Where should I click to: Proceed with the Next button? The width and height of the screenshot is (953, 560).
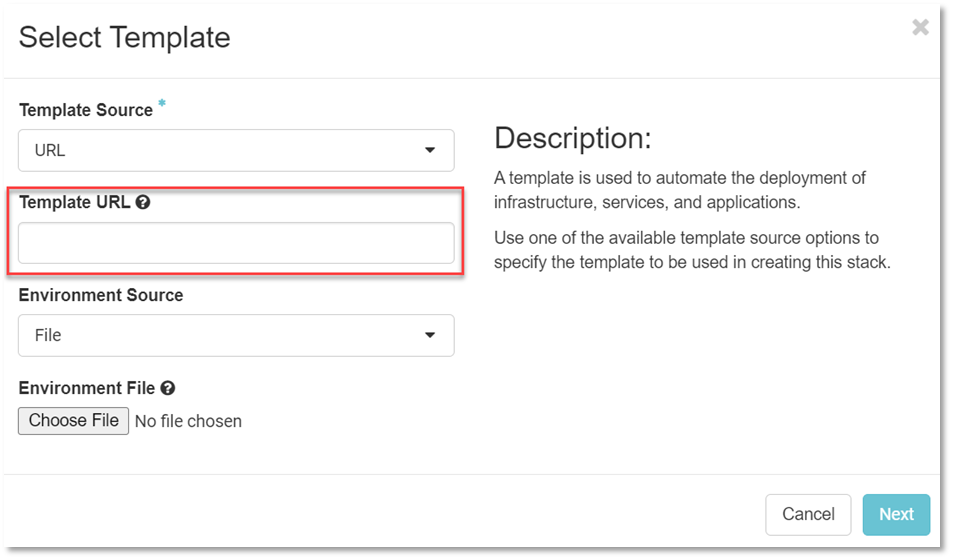pyautogui.click(x=896, y=514)
